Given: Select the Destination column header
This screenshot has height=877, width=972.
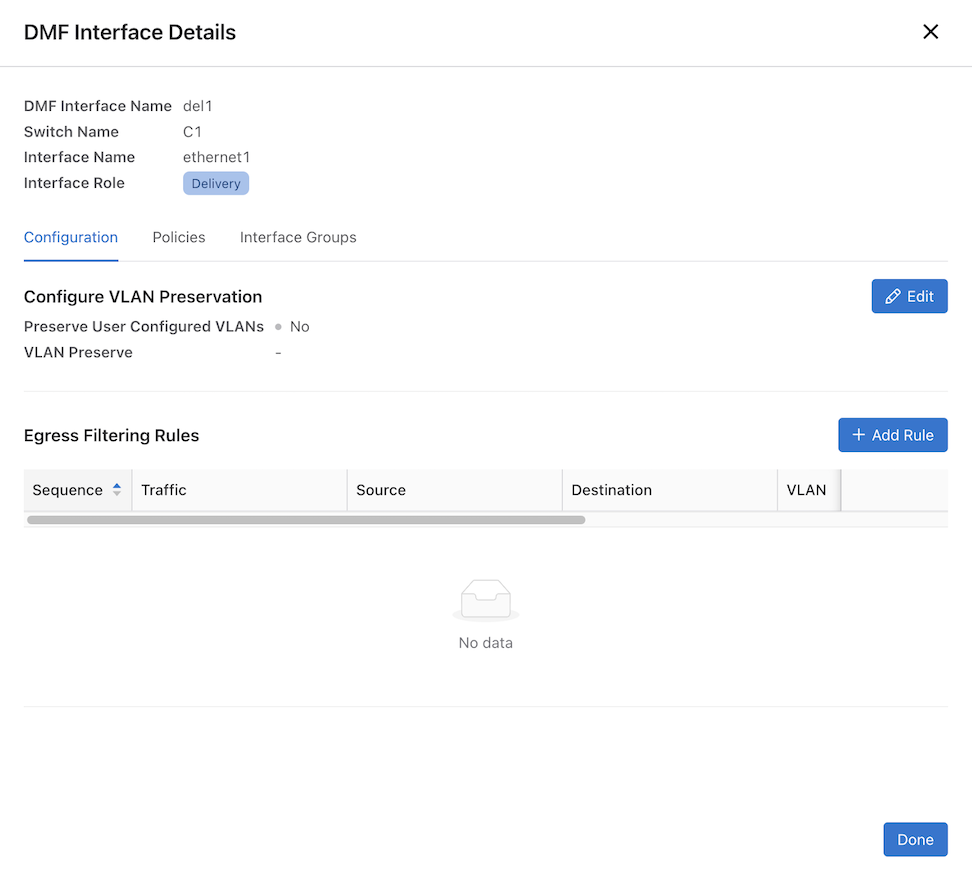Looking at the screenshot, I should [611, 490].
